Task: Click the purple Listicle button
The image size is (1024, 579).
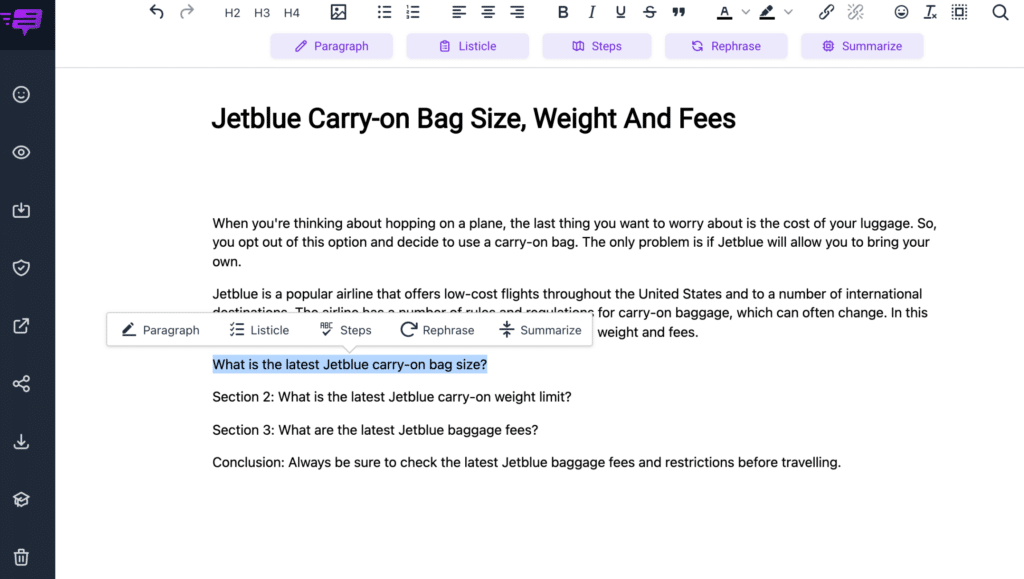Action: (468, 46)
